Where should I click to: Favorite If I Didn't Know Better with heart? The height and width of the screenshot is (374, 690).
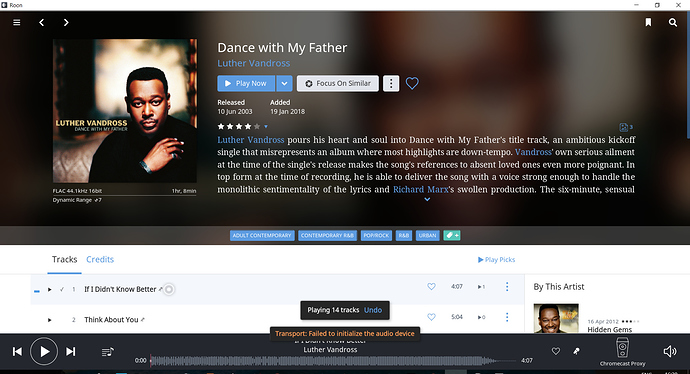[431, 286]
